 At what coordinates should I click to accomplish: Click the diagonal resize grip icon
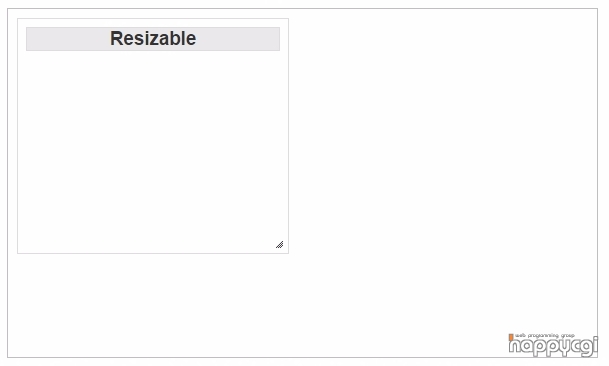coord(279,244)
